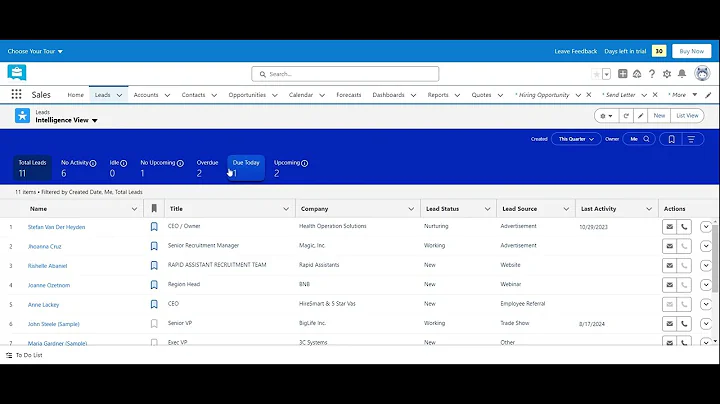
Task: Click the table vertical scrollbar
Action: [x=714, y=257]
